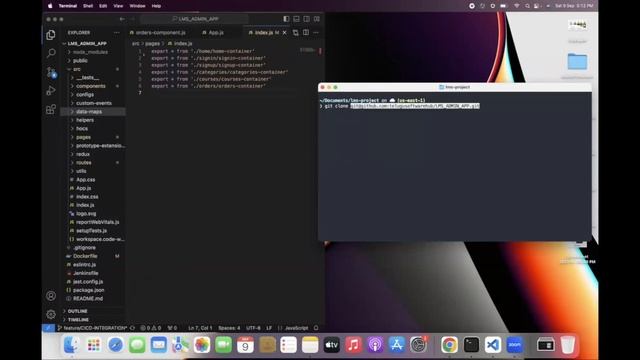Change indentation via Spaces: 4
640x360 pixels.
point(229,328)
